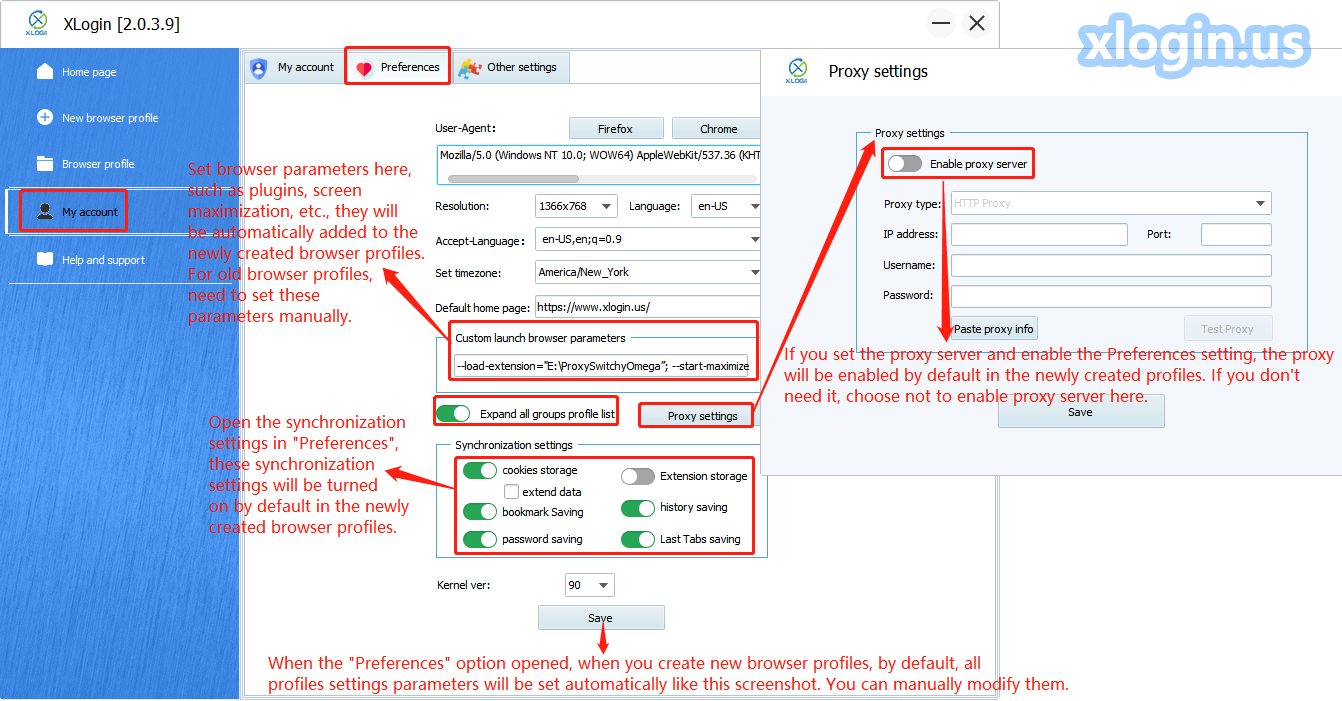The image size is (1342, 701).
Task: Open Browser profile folder icon in sidebar
Action: (45, 163)
